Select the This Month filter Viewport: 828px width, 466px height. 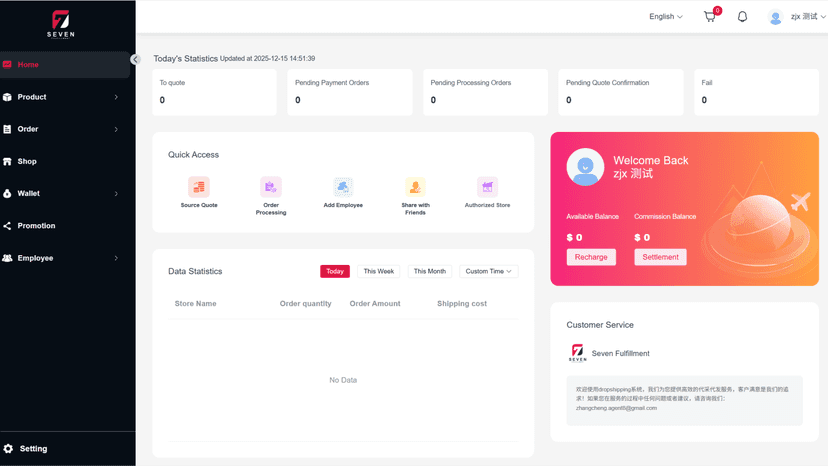point(429,271)
